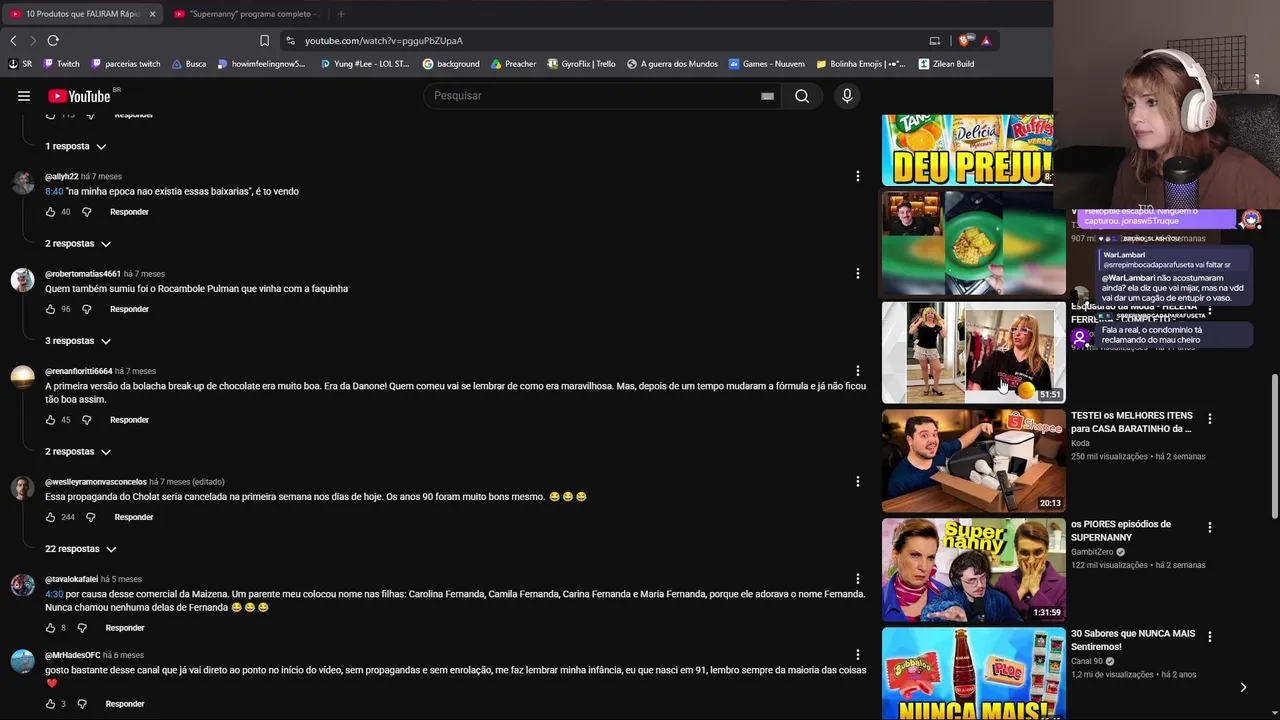The image size is (1280, 720).
Task: Go to the YouTube home logo
Action: point(79,96)
